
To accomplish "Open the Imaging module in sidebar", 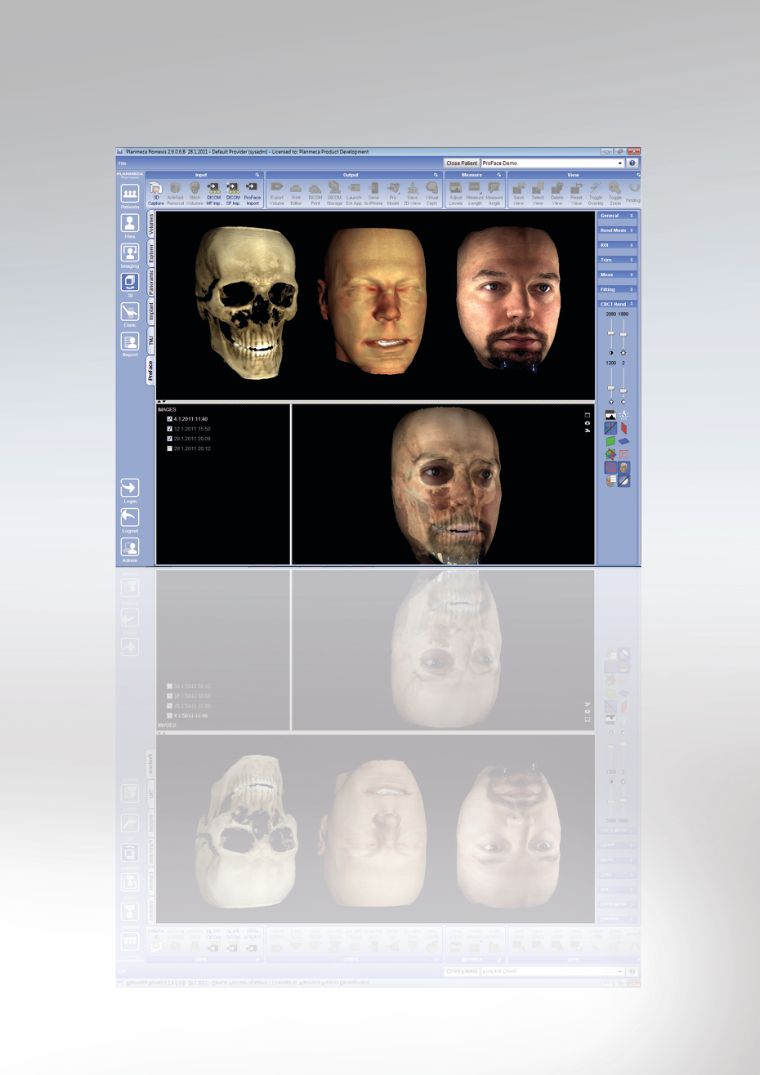I will 130,253.
